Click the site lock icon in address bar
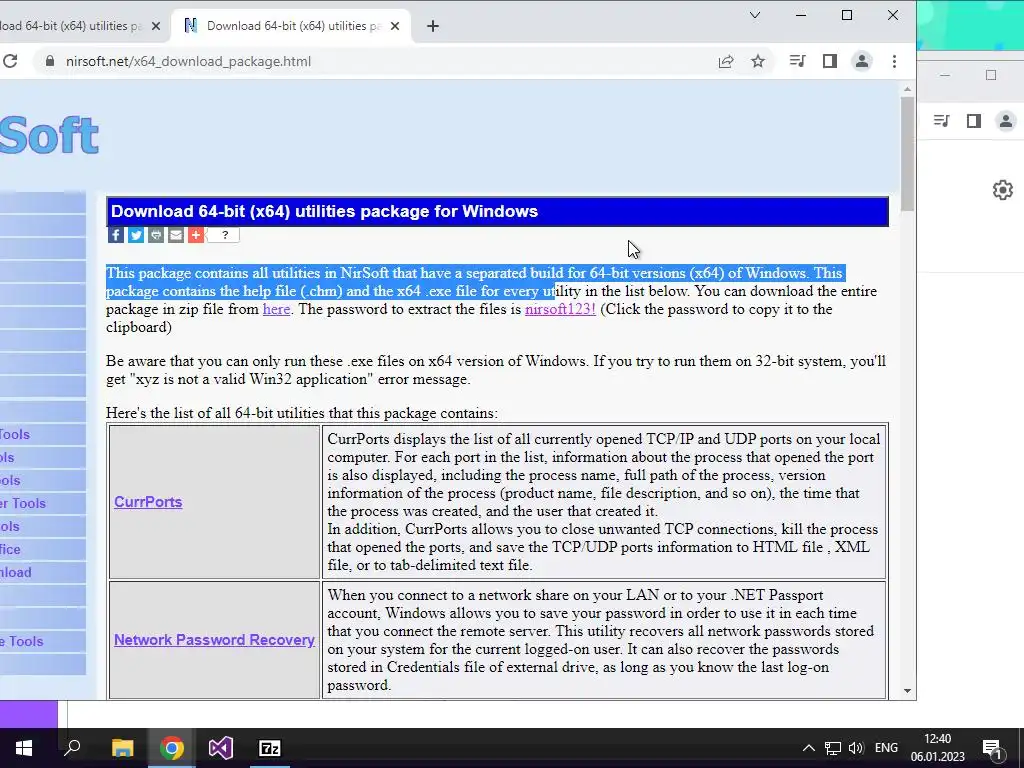This screenshot has height=768, width=1024. click(x=50, y=61)
